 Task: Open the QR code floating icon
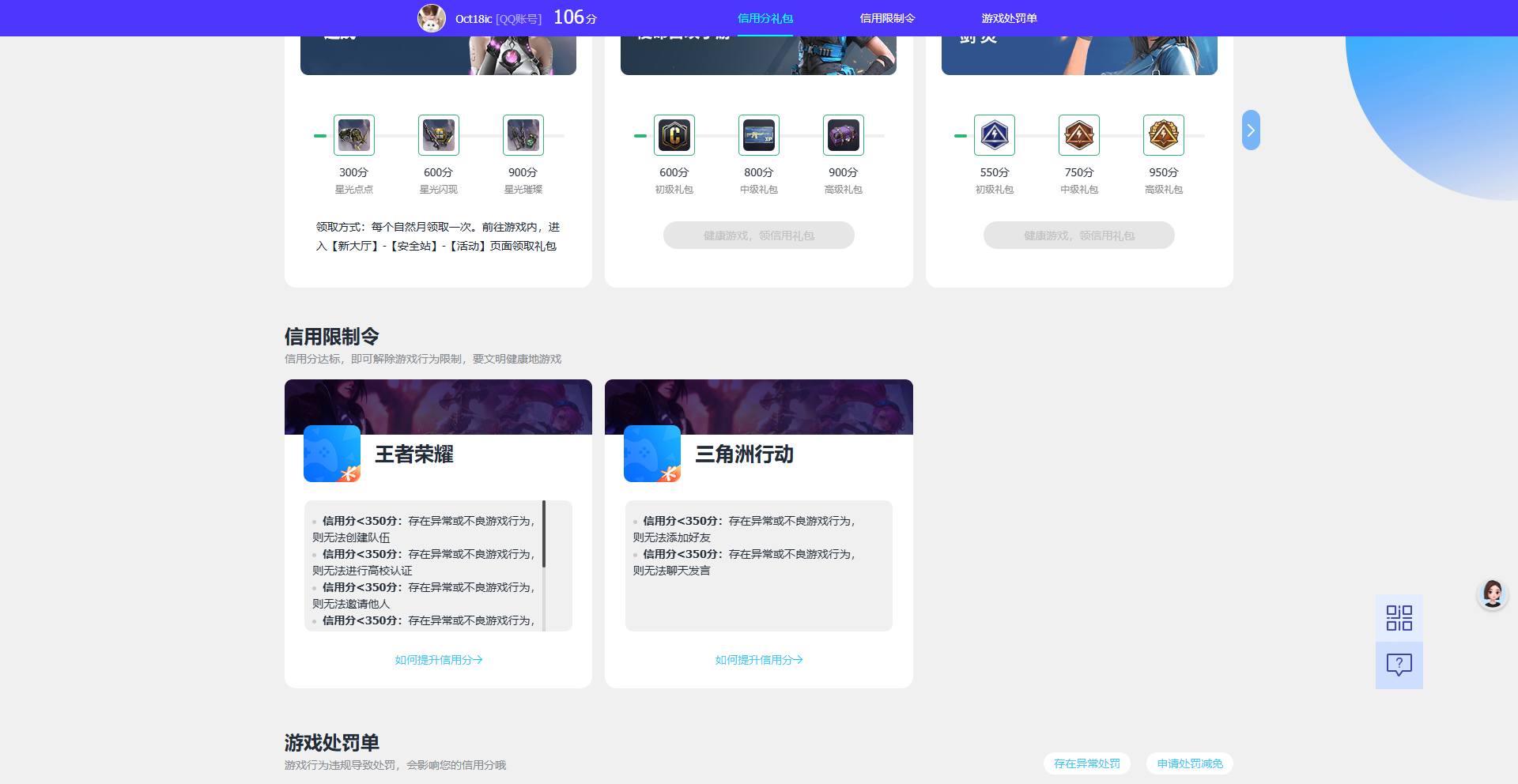[x=1399, y=618]
